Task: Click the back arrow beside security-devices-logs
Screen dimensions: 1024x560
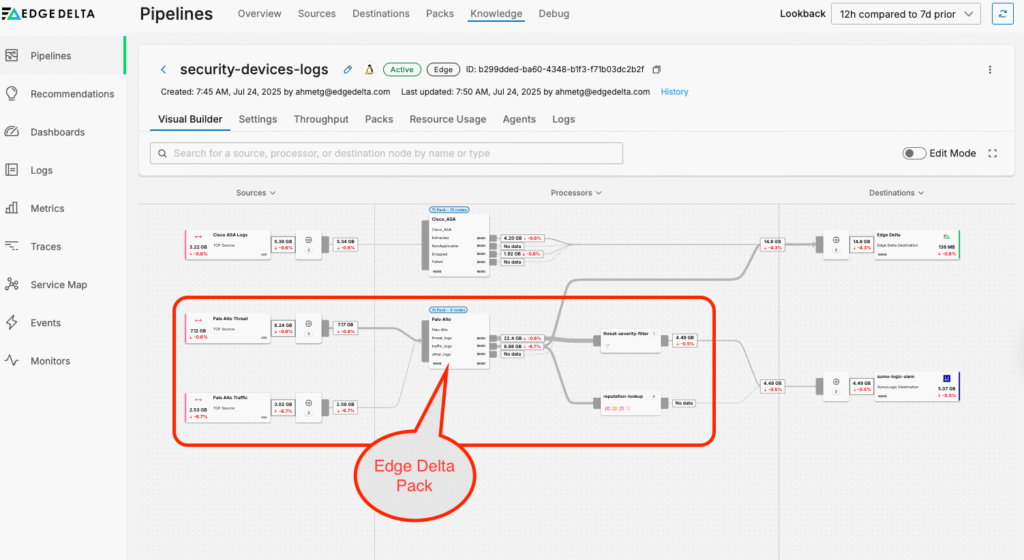Action: (x=164, y=70)
